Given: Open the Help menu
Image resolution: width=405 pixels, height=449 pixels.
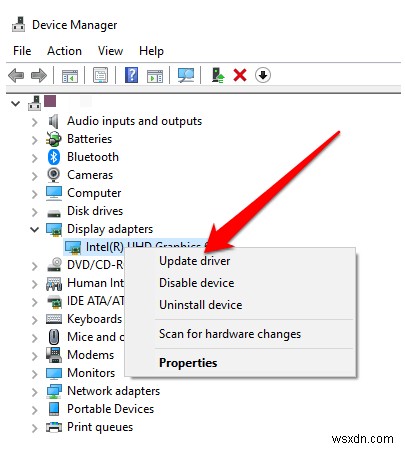Looking at the screenshot, I should pos(151,51).
